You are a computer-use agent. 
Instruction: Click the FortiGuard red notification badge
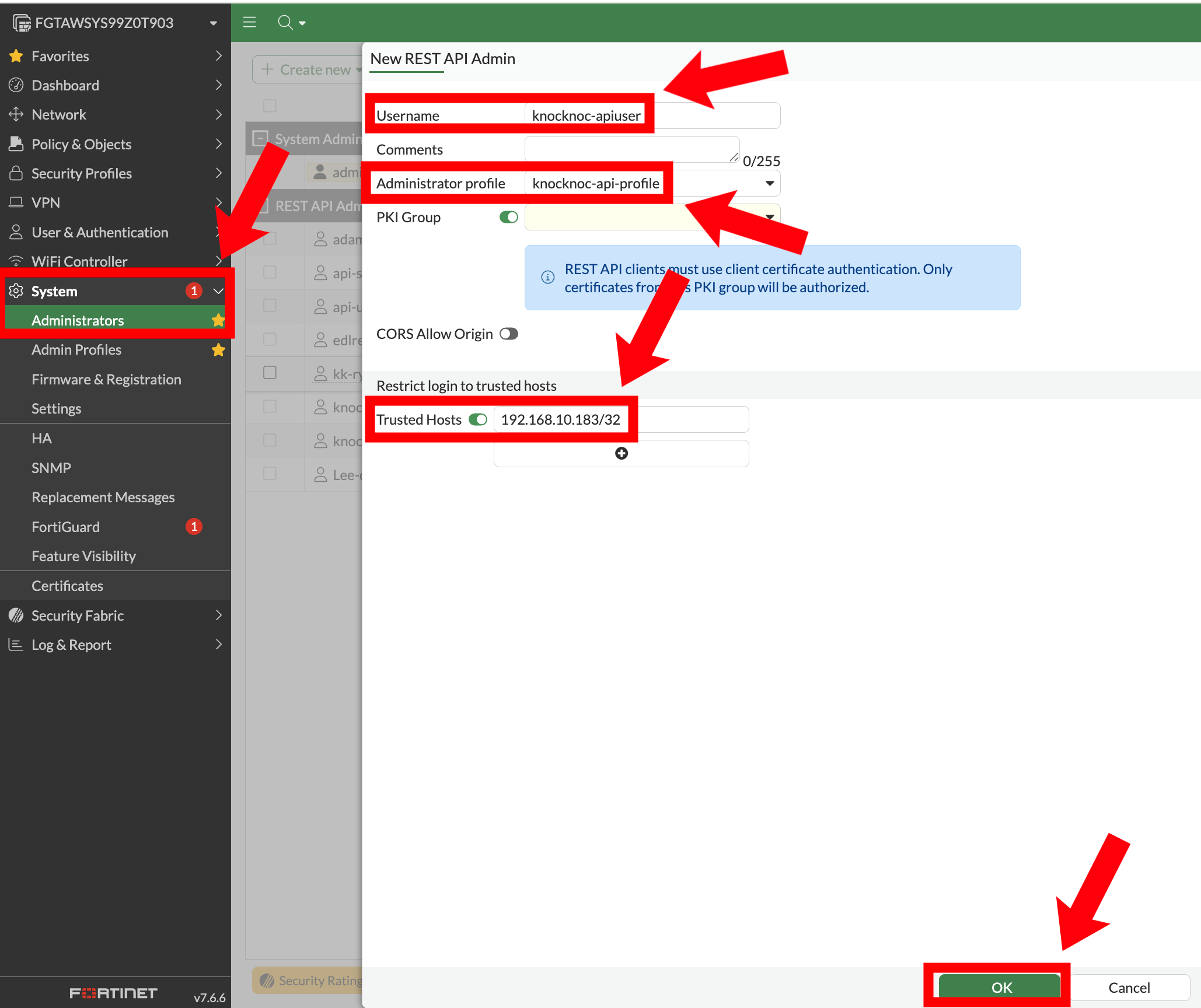[194, 527]
